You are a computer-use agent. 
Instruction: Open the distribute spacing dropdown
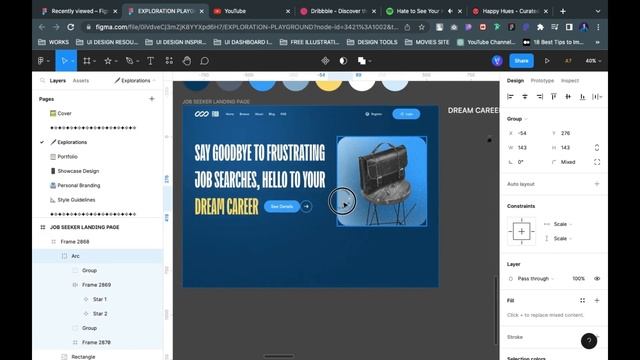pos(597,96)
